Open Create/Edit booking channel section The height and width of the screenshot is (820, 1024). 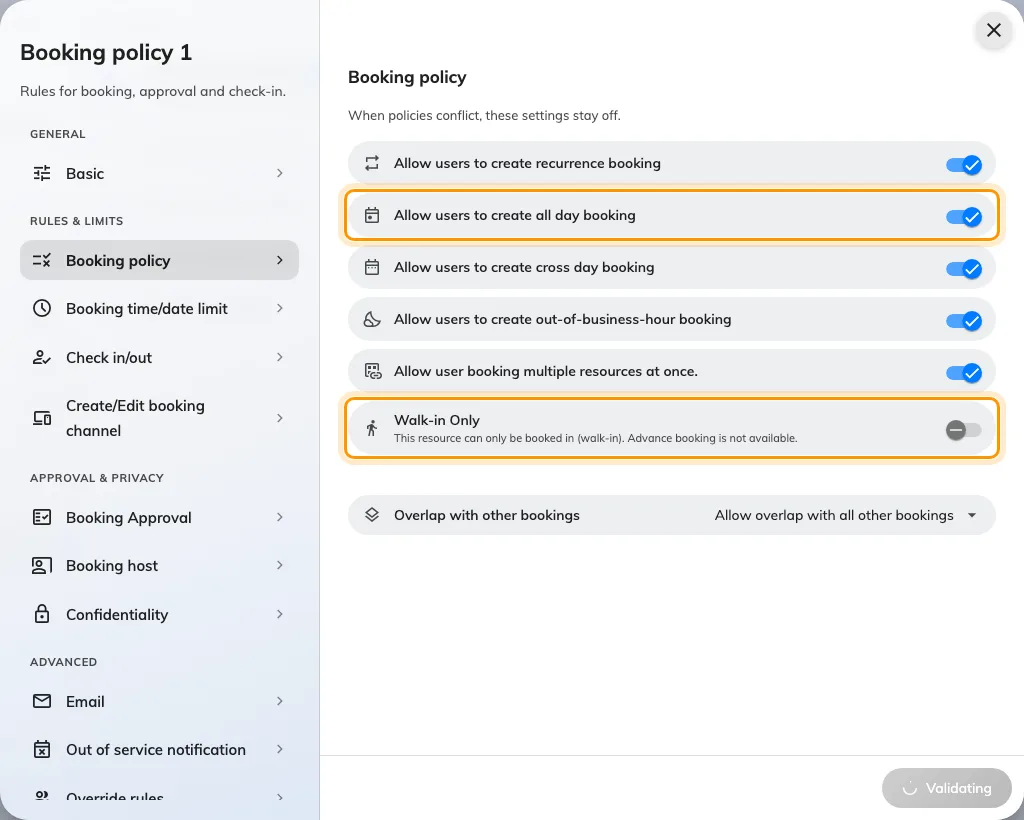[159, 418]
